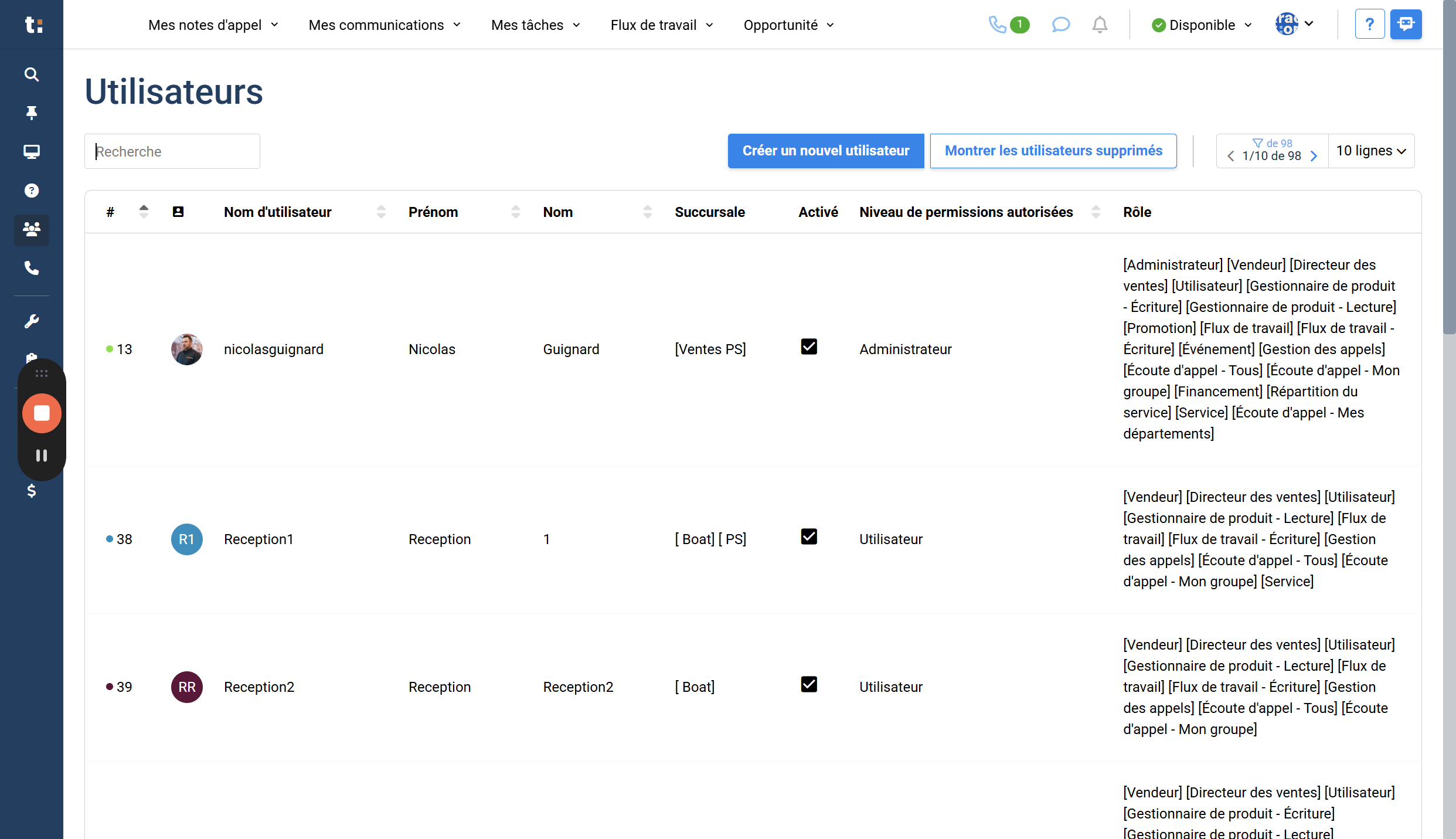Open Mes communications menu
1456x839 pixels.
coord(385,25)
